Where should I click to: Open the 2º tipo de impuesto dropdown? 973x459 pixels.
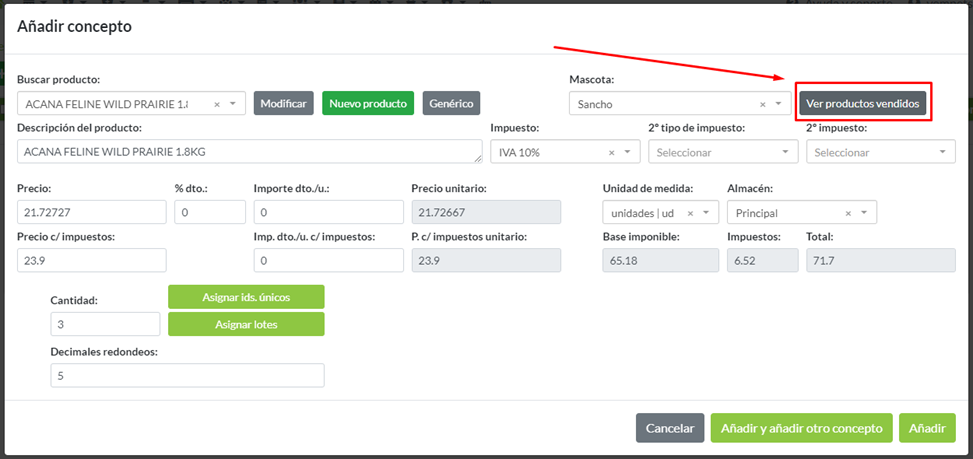783,153
